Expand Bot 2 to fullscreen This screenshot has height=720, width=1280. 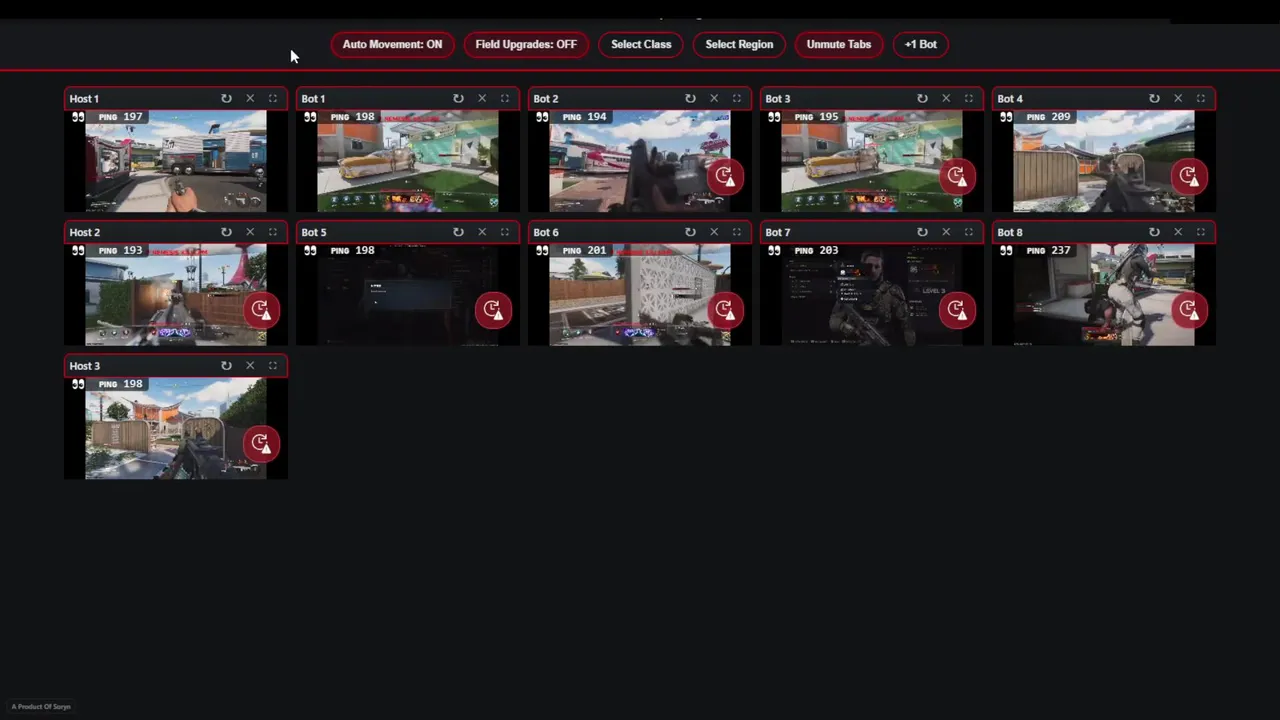(737, 99)
